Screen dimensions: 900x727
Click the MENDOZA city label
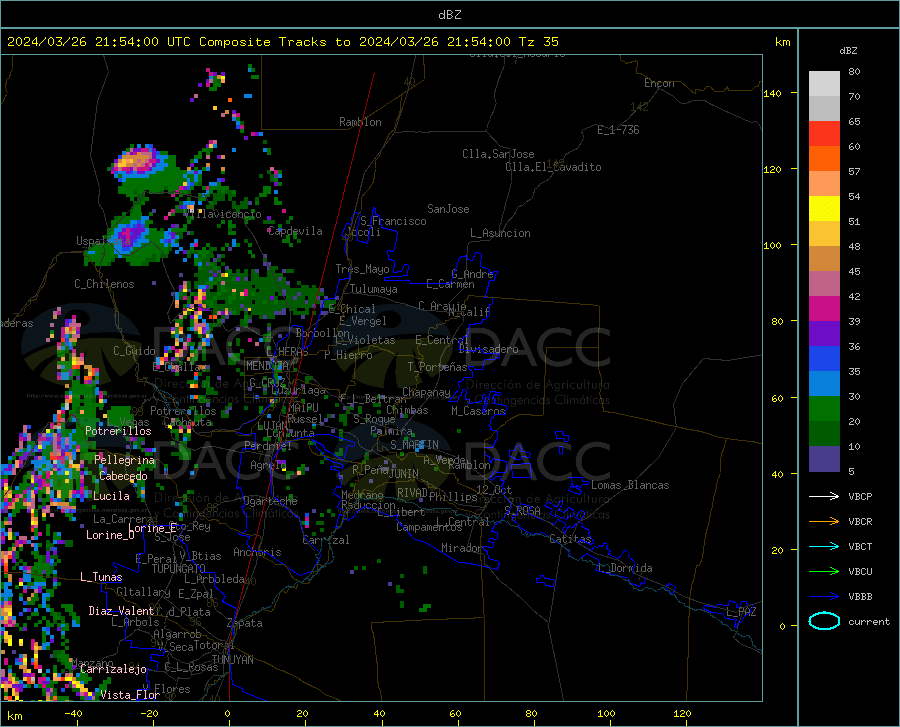[267, 366]
